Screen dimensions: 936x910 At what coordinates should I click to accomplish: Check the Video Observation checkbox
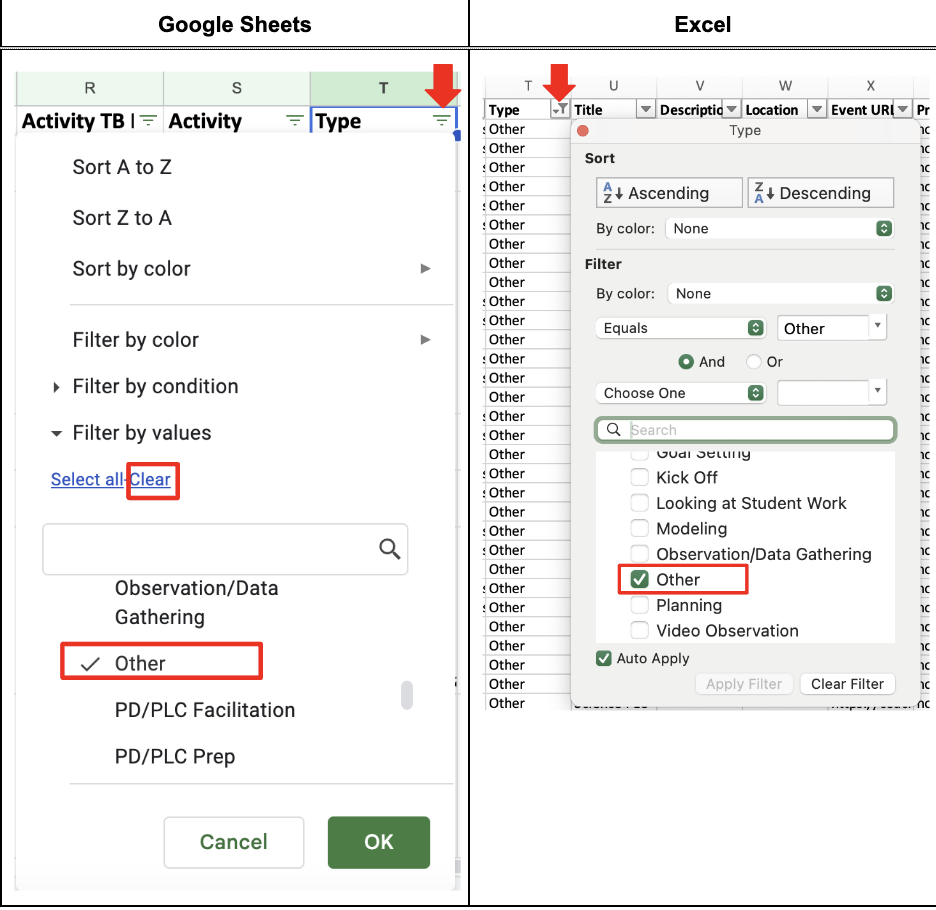point(639,631)
